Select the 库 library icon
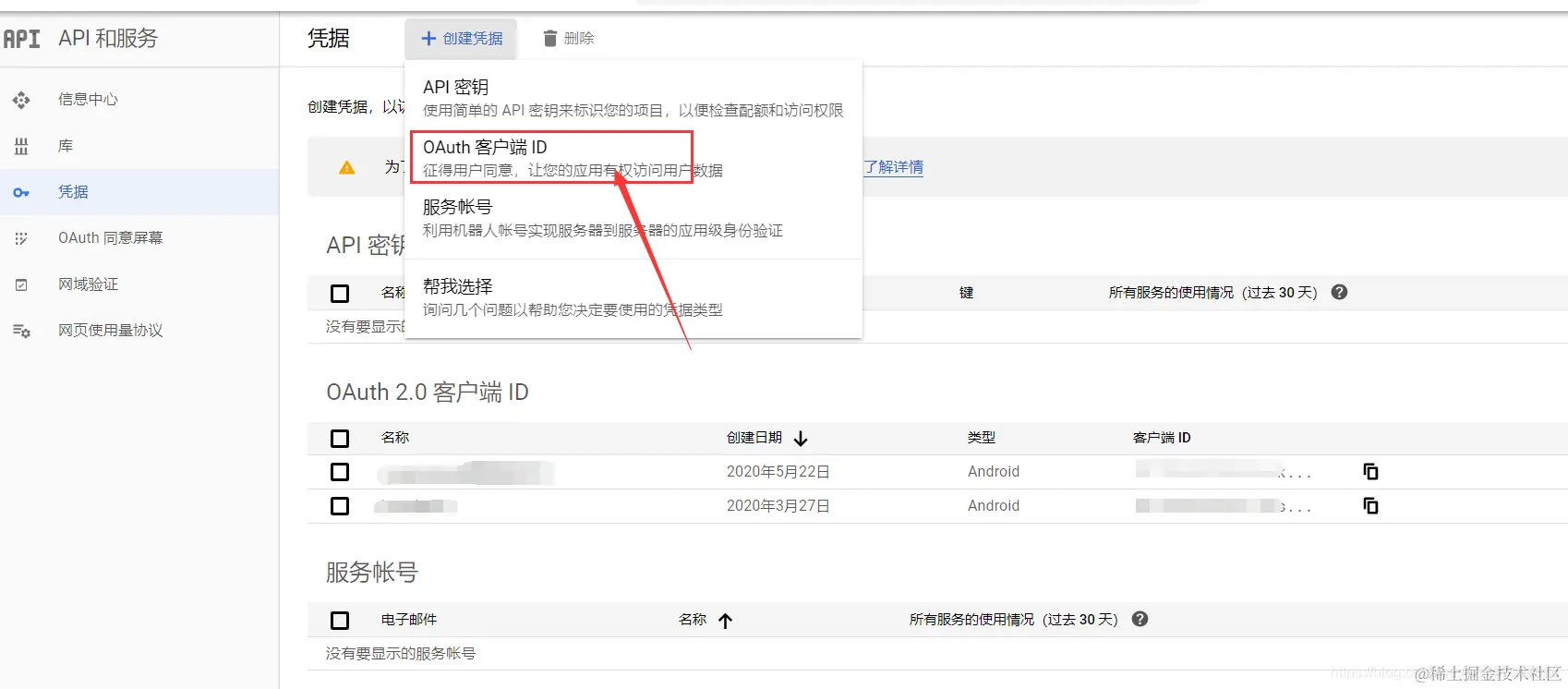Image resolution: width=1568 pixels, height=689 pixels. 21,146
